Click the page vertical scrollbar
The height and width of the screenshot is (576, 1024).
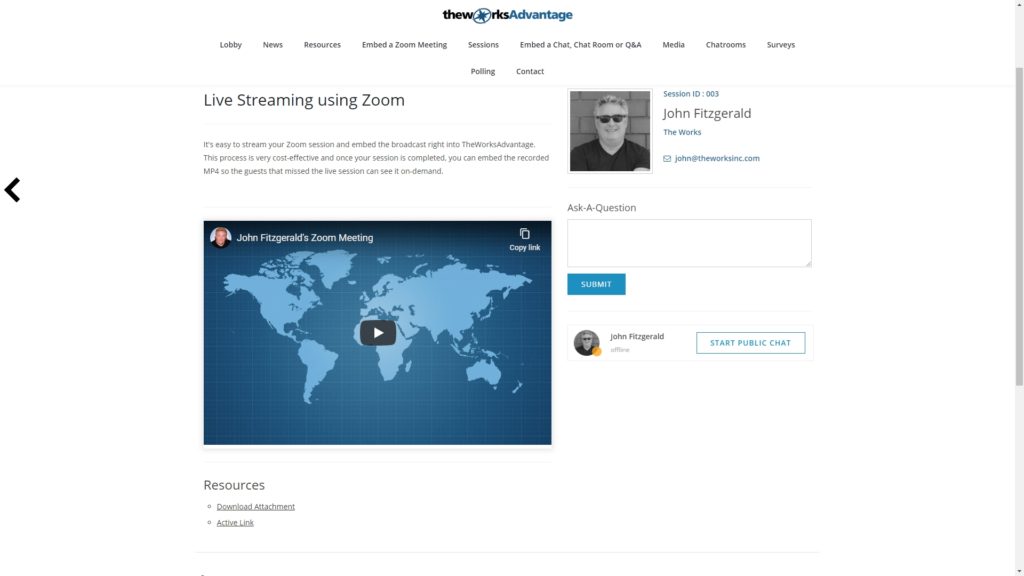coord(1019,225)
